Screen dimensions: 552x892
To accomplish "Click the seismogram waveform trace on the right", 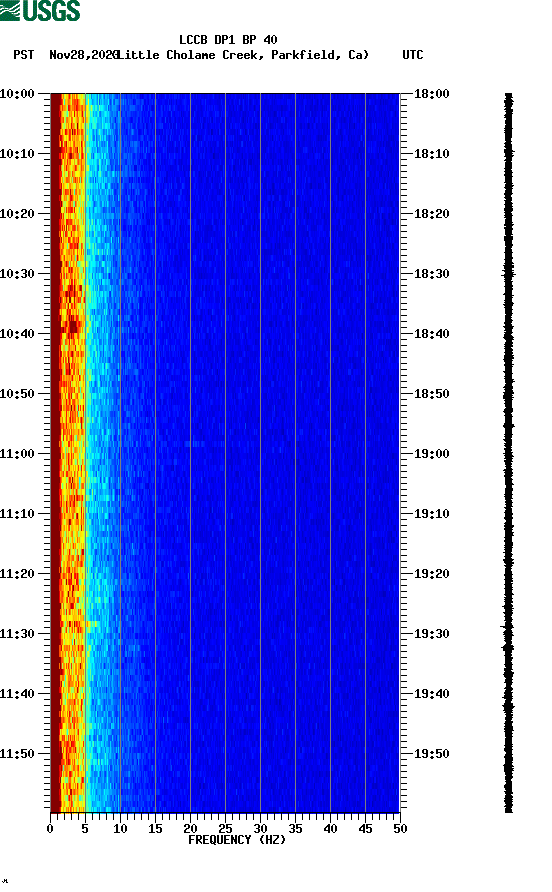I will pyautogui.click(x=508, y=453).
